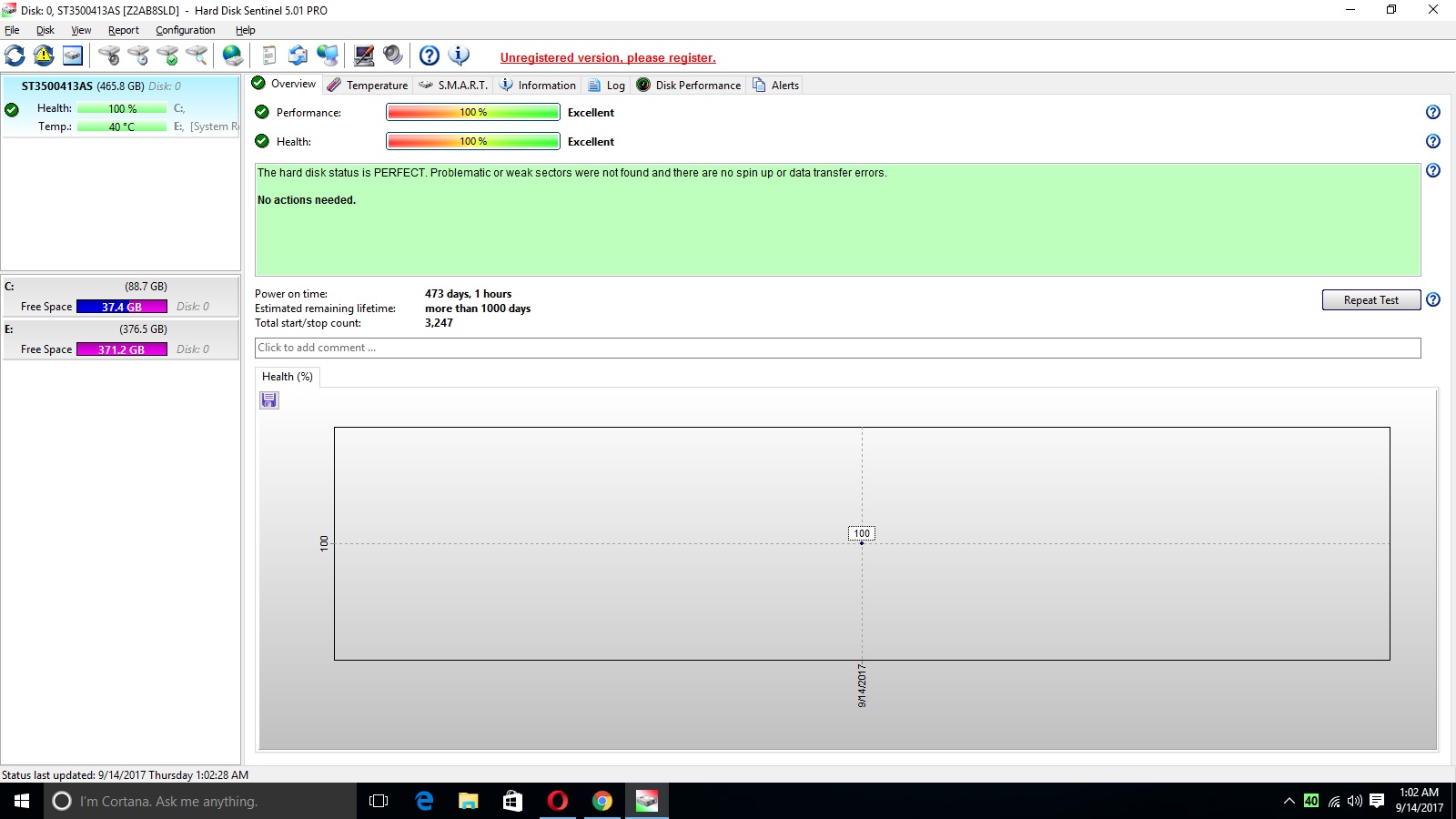Open File Explorer from the taskbar

pyautogui.click(x=469, y=801)
